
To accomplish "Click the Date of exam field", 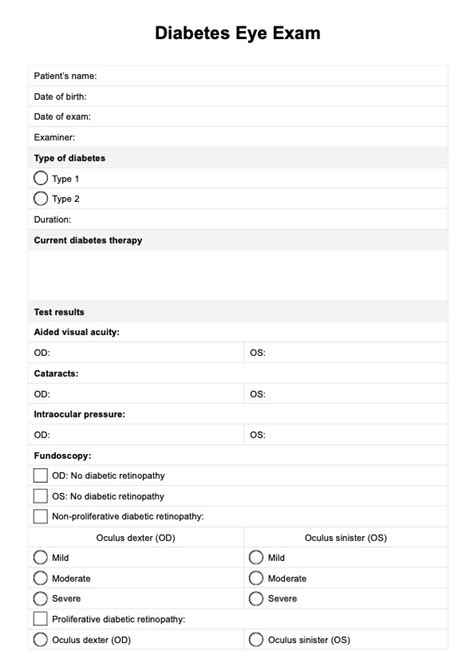I will tap(238, 117).
